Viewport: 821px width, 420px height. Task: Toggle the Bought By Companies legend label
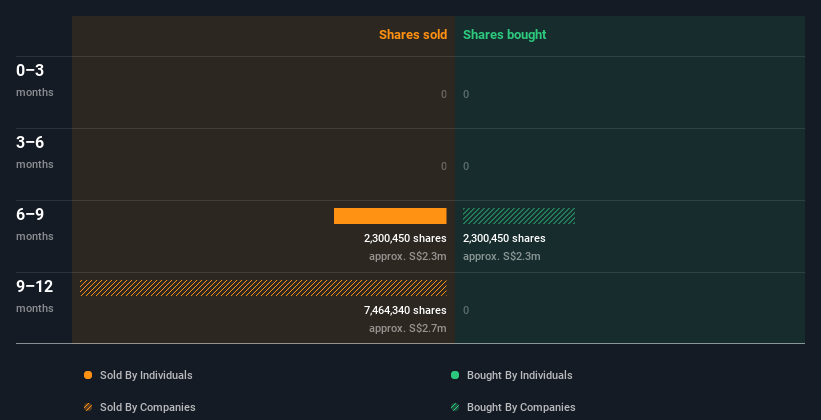click(x=521, y=407)
